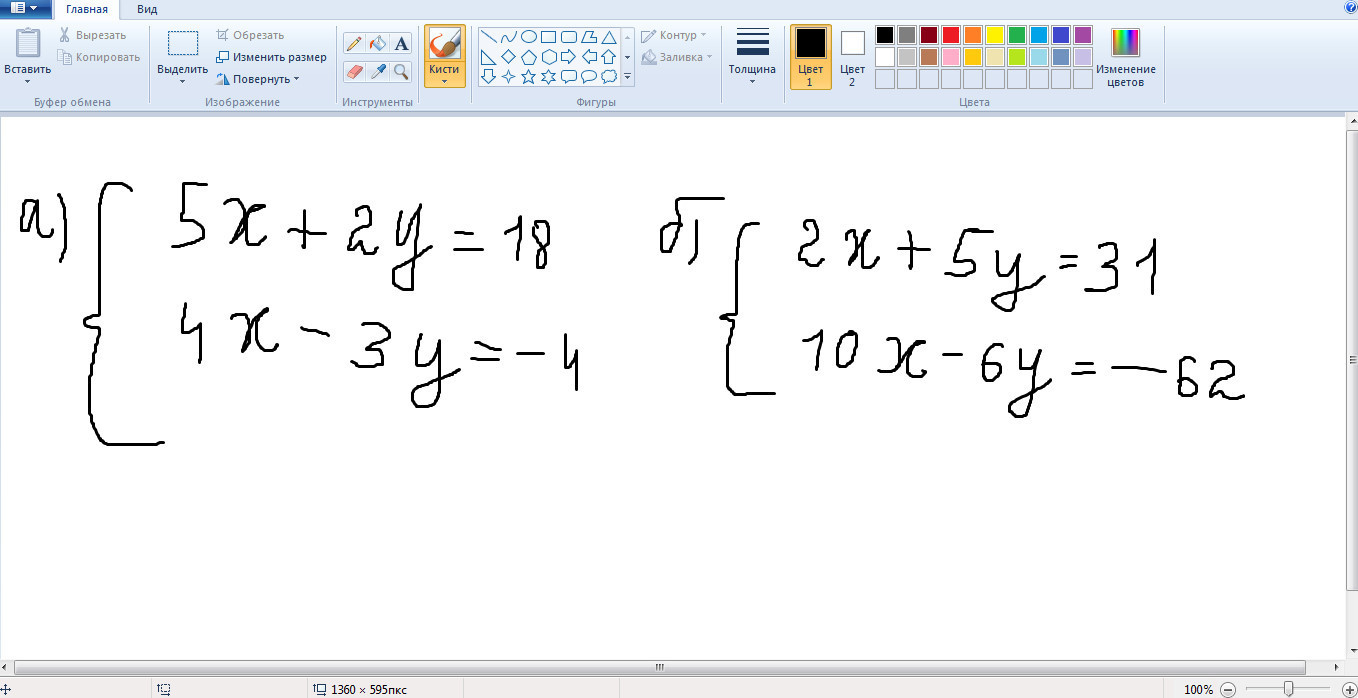1358x698 pixels.
Task: Choose the Polygon shape
Action: tap(589, 36)
